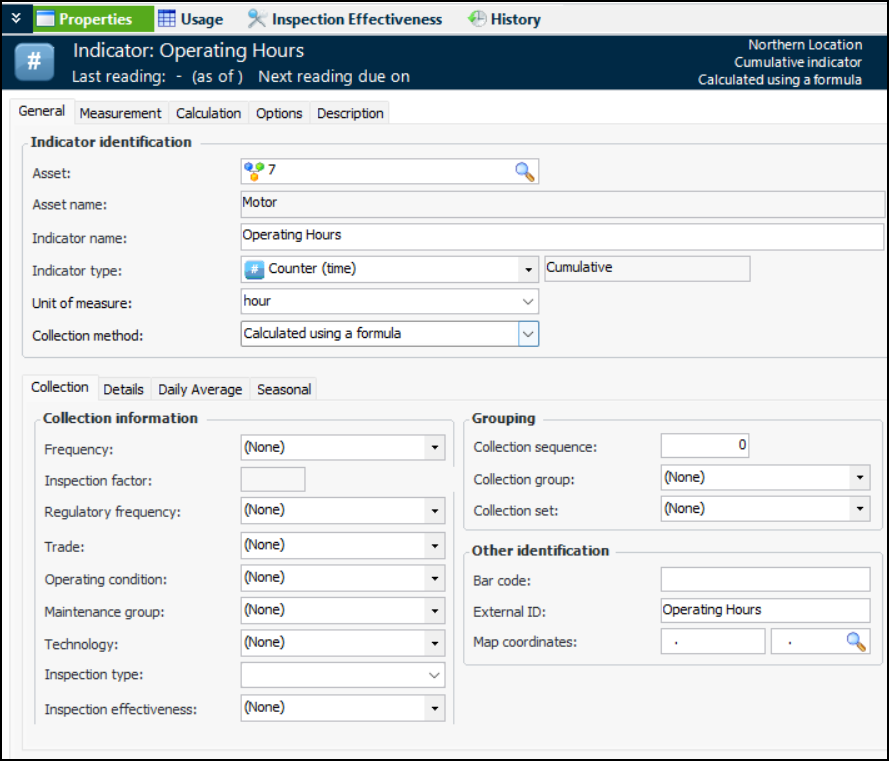Click the large hash indicator icon
Viewport: 889px width, 761px height.
pyautogui.click(x=34, y=62)
